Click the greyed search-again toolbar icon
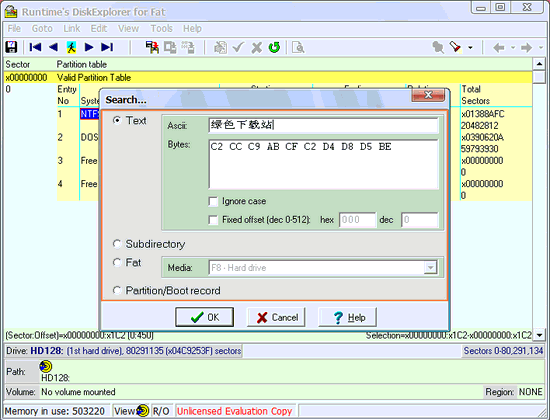 pos(438,47)
